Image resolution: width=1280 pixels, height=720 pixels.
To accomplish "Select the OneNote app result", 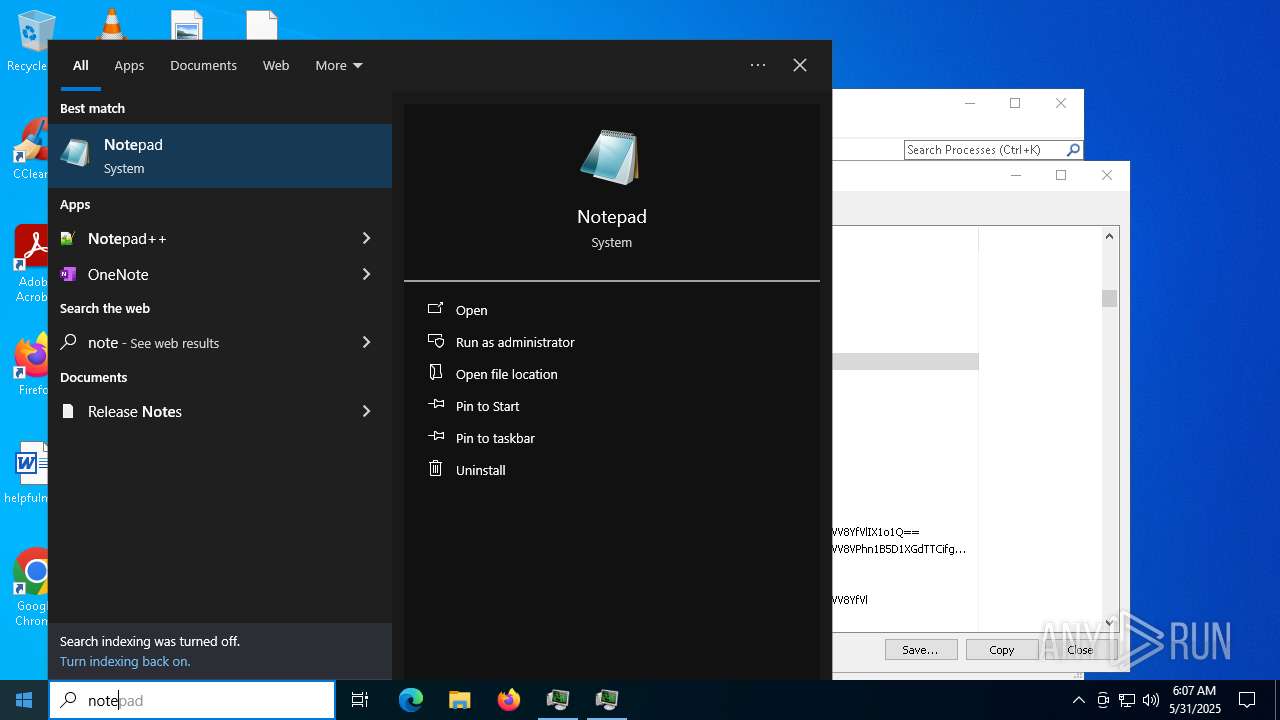I will click(220, 274).
